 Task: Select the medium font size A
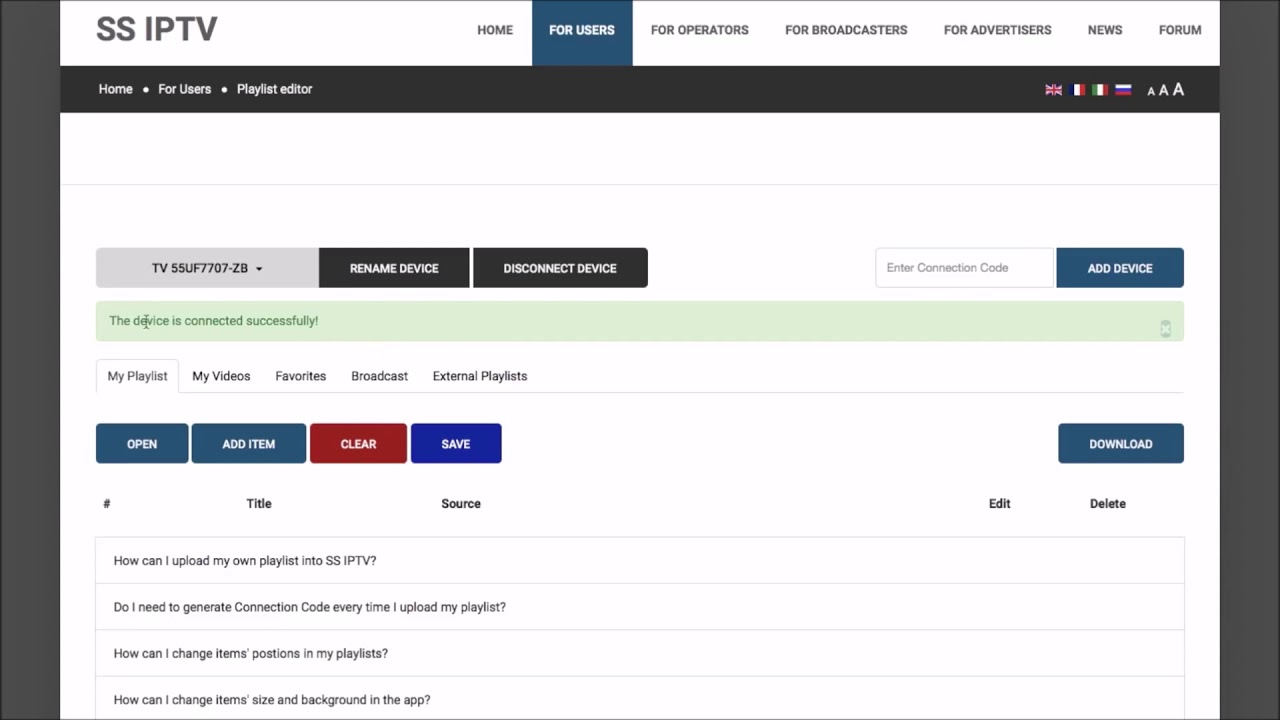tap(1163, 90)
